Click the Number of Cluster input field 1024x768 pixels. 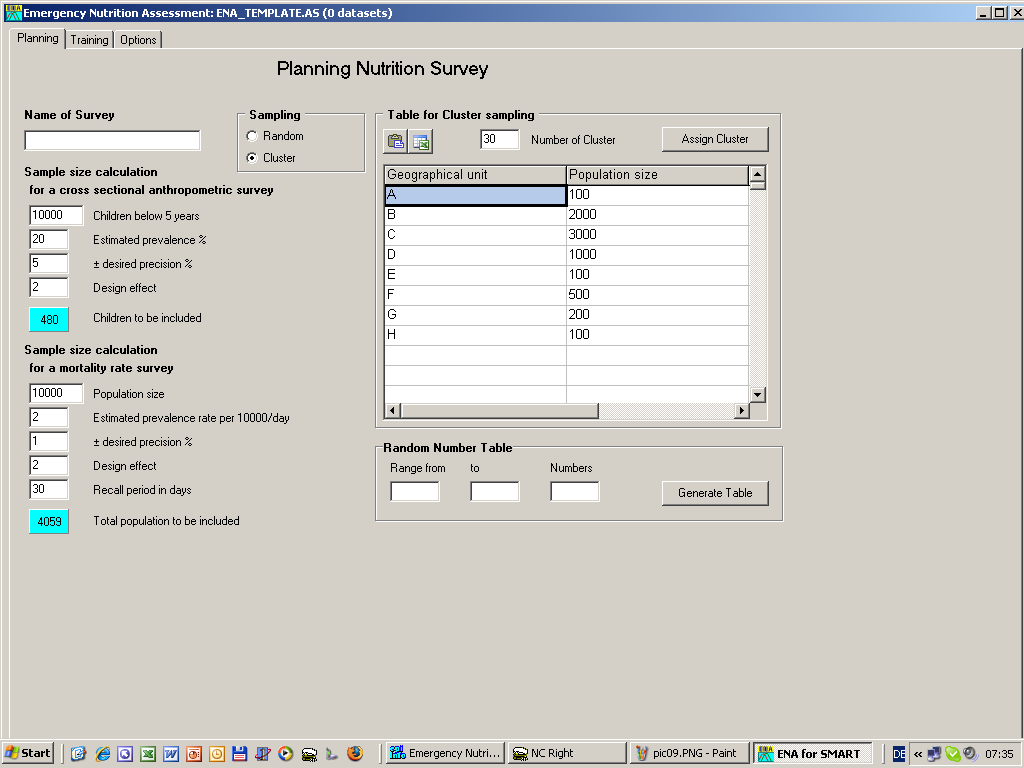(500, 140)
